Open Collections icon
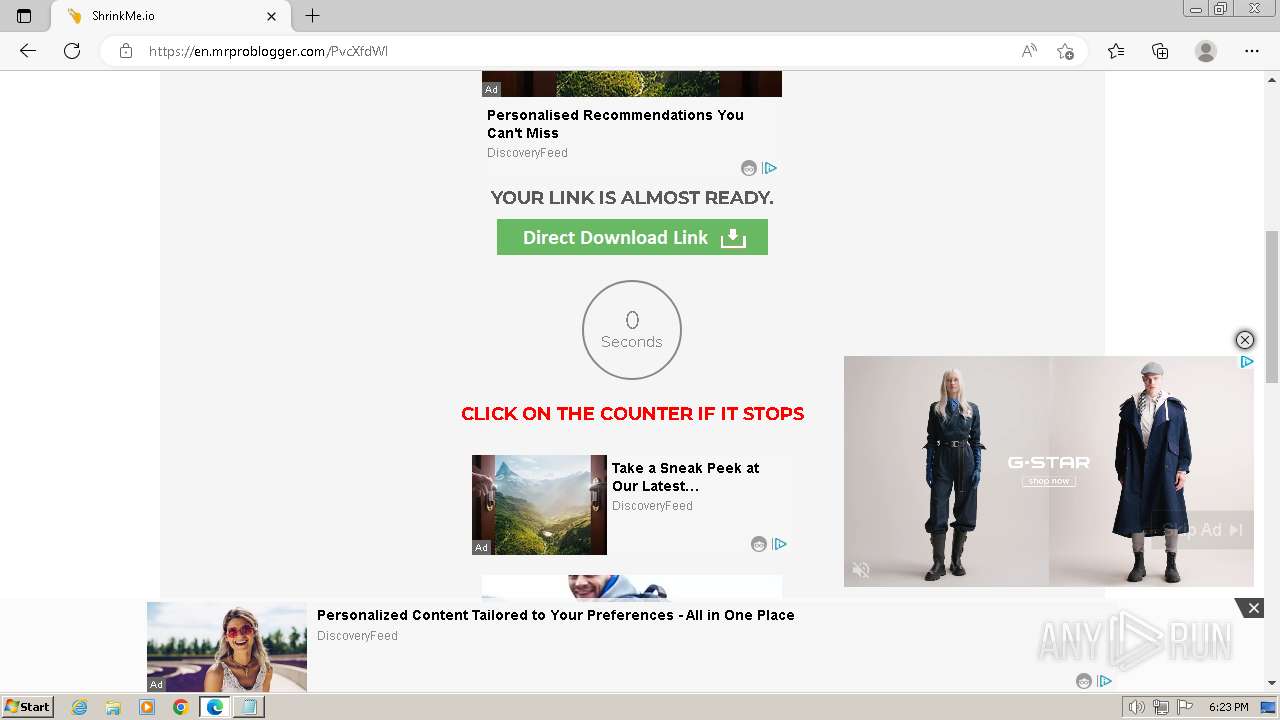This screenshot has width=1280, height=720. 1160,51
